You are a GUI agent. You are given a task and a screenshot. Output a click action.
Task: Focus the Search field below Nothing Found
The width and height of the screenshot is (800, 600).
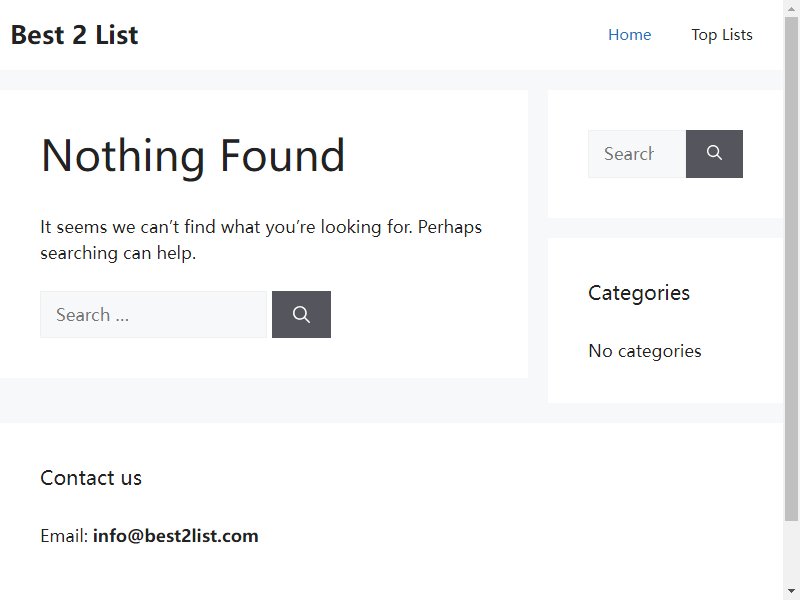click(x=154, y=314)
